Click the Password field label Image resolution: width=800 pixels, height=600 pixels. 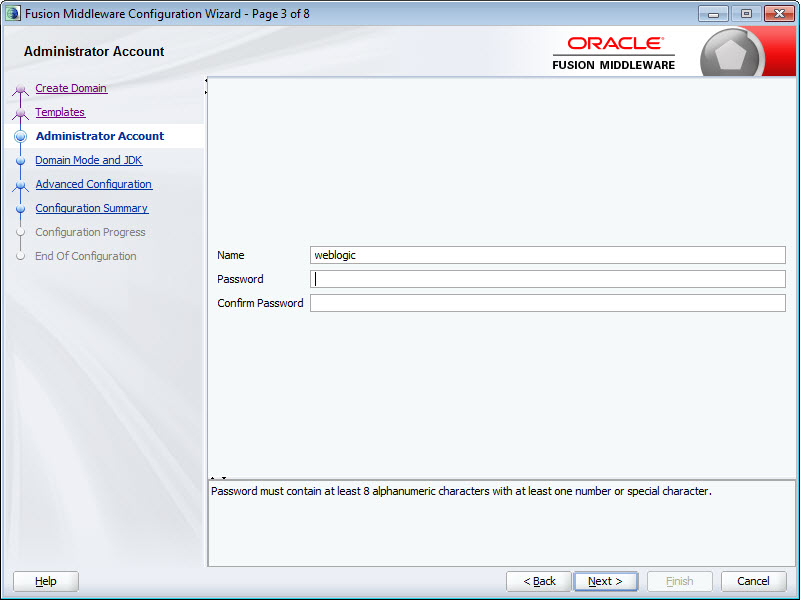(240, 279)
